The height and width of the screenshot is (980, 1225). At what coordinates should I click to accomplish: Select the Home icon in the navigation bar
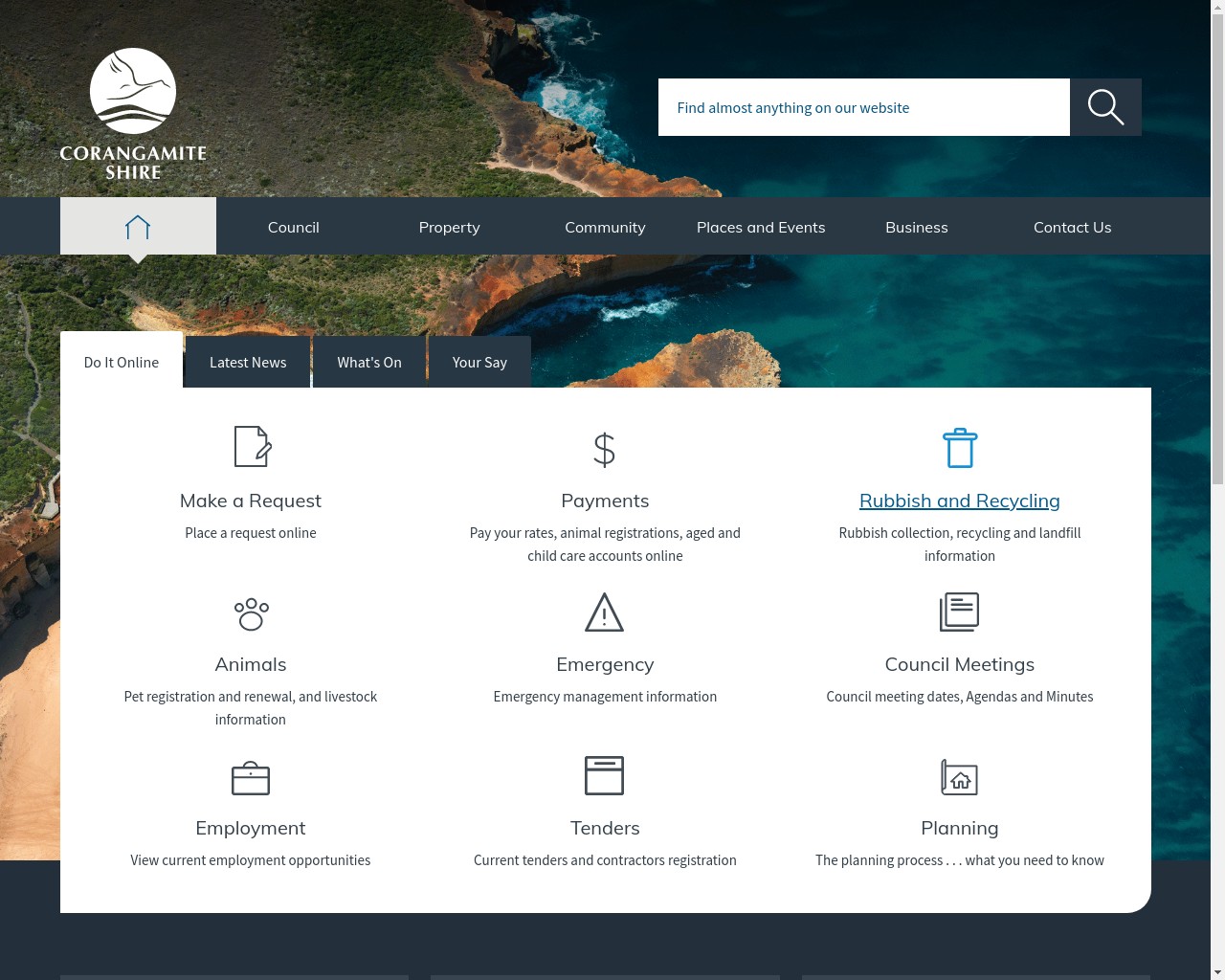138,226
